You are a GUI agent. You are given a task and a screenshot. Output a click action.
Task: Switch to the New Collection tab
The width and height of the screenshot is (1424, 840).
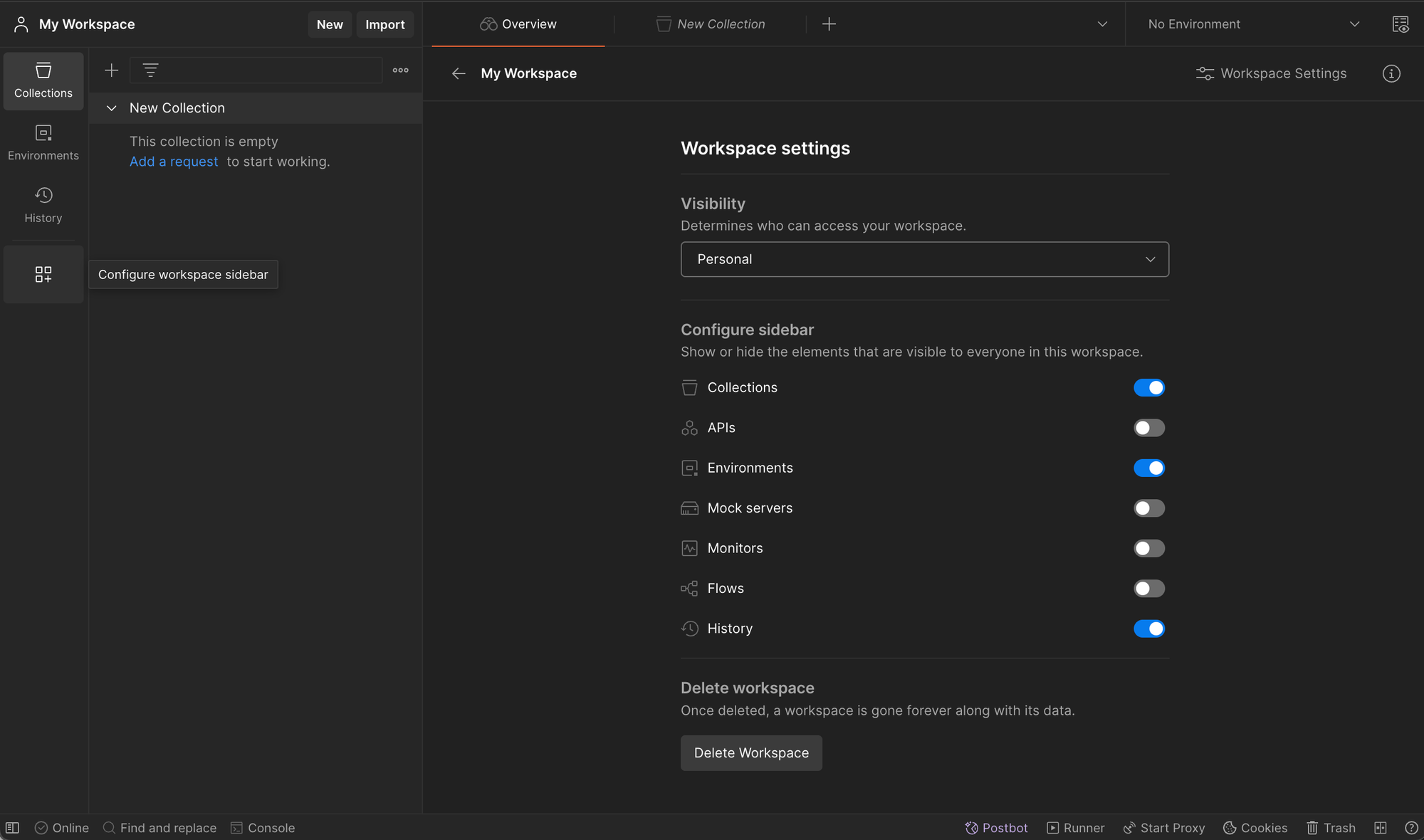pos(711,24)
